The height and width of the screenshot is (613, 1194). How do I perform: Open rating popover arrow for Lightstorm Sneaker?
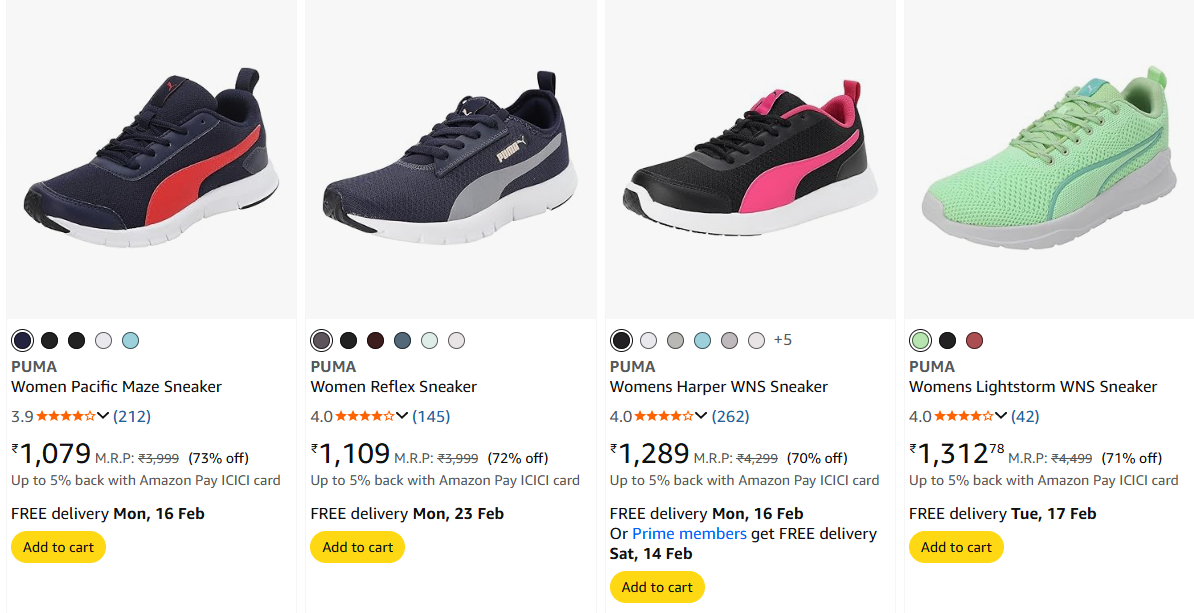pyautogui.click(x=1000, y=416)
